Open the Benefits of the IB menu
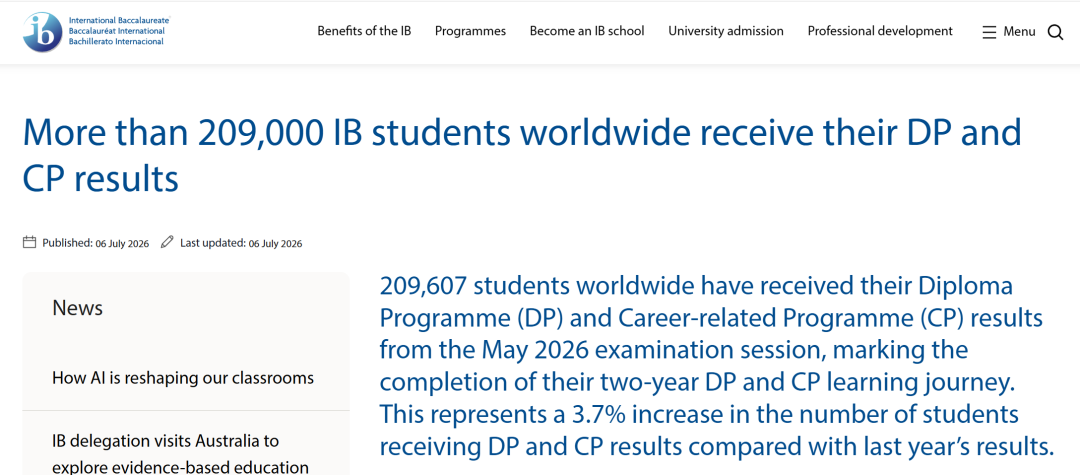Viewport: 1080px width, 475px height. [x=364, y=31]
